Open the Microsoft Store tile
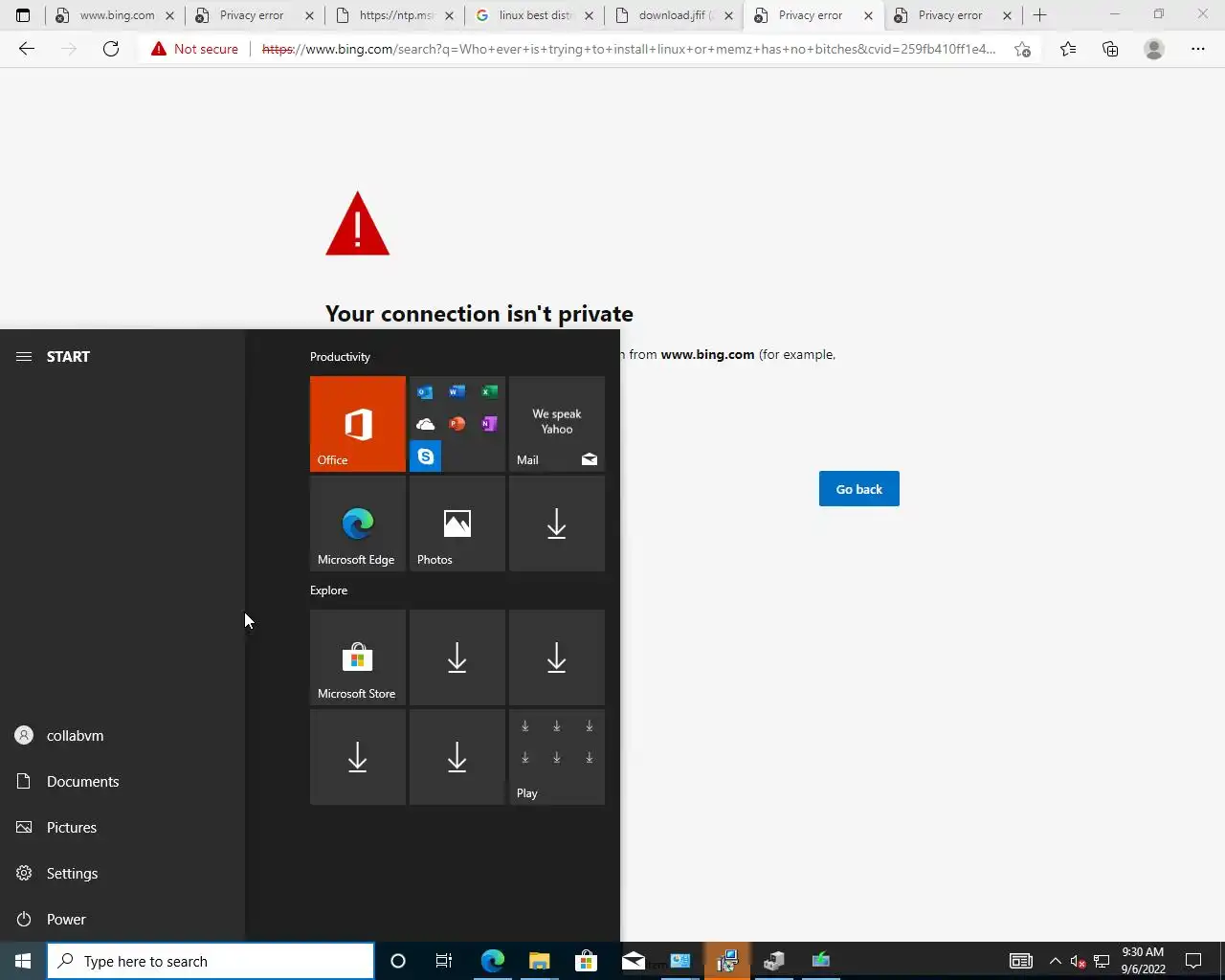 [358, 657]
